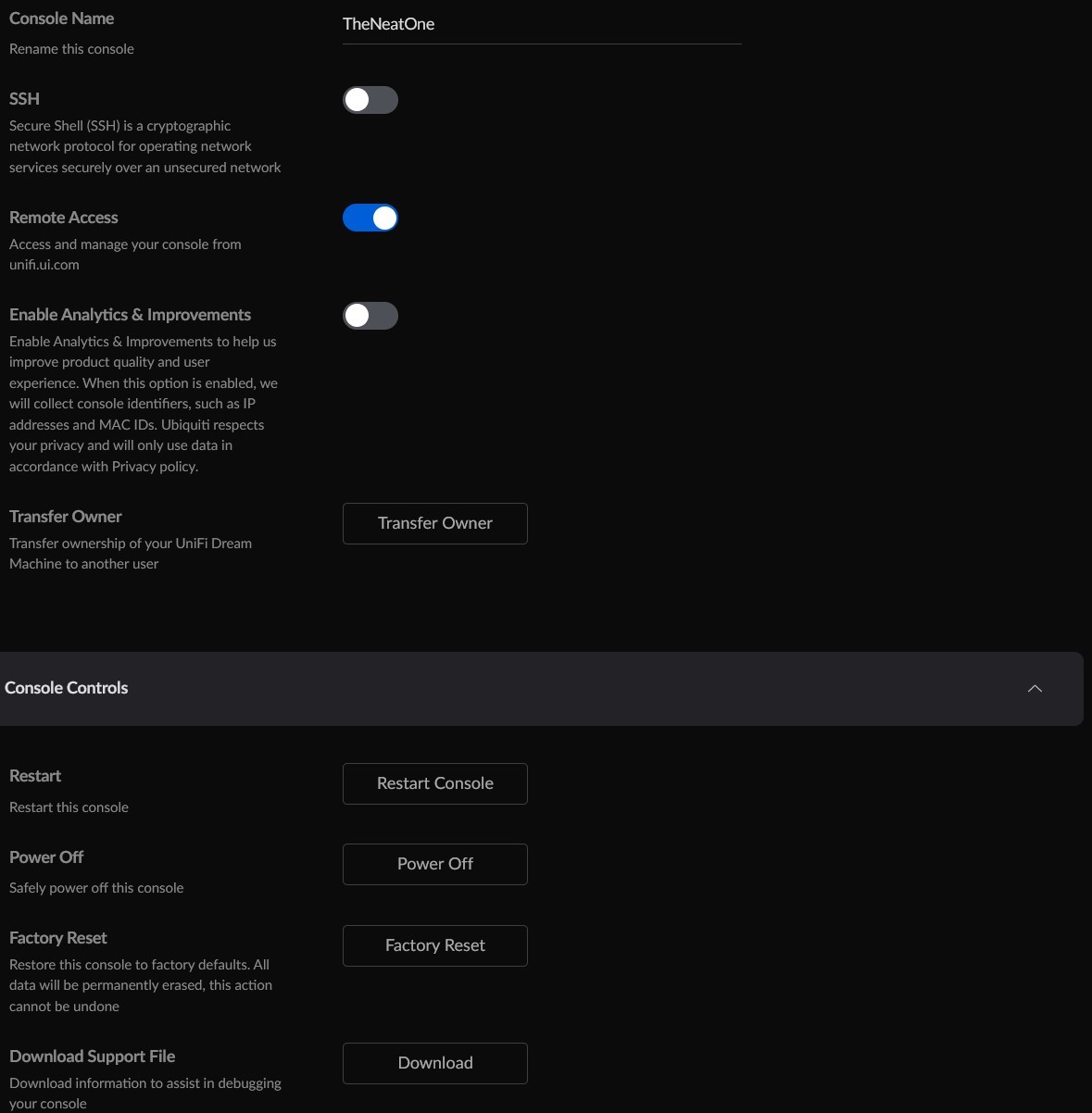Screen dimensions: 1092x1113
Task: Click the Console Name field showing TheNeatOne
Action: [x=541, y=25]
